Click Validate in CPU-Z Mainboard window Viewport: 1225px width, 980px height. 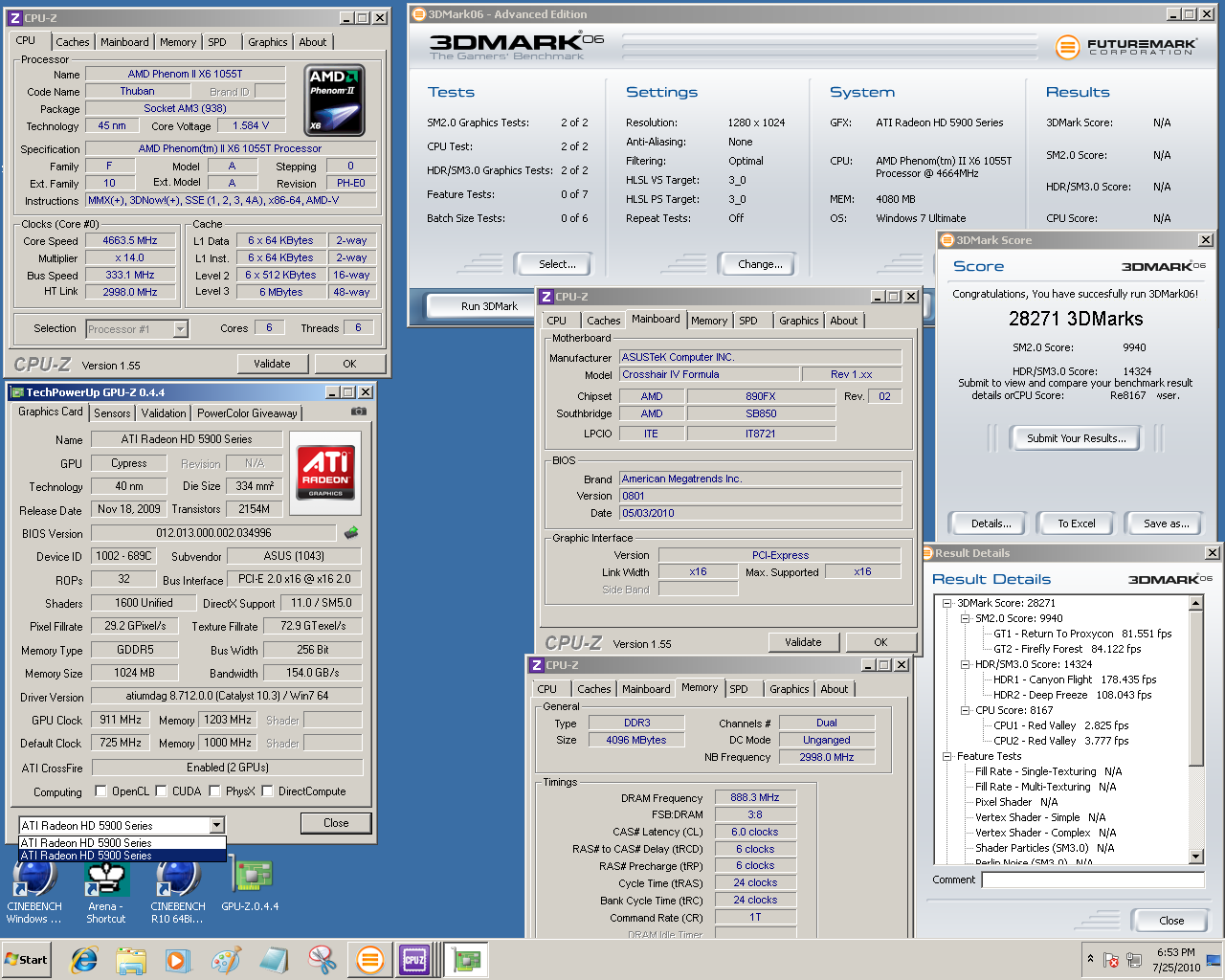pos(803,642)
